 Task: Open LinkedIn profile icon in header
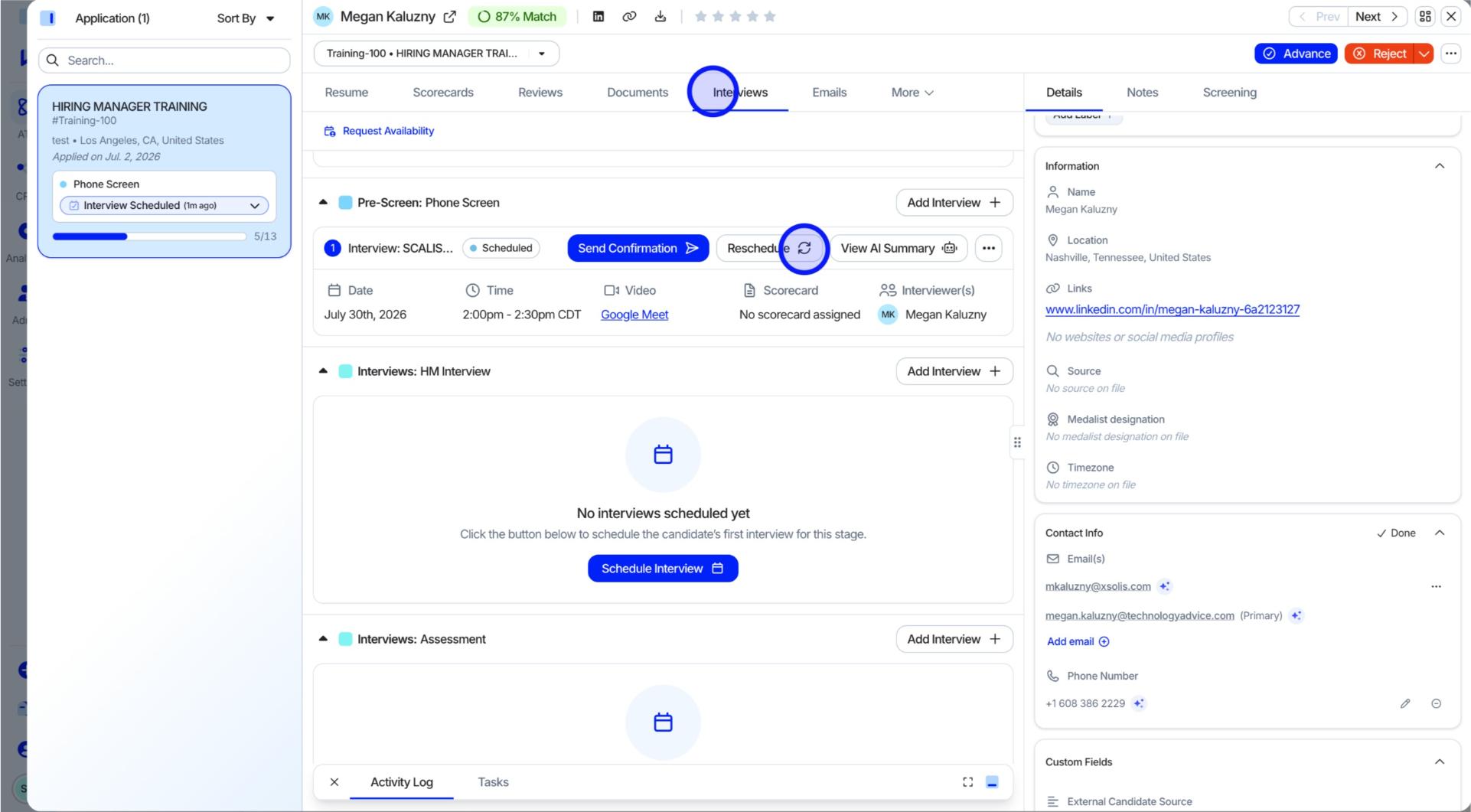point(599,16)
